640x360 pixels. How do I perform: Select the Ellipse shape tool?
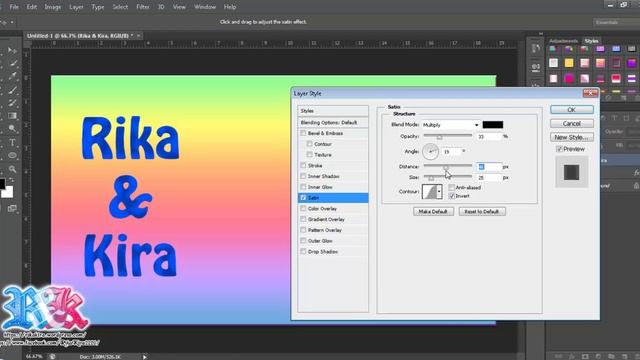click(12, 156)
